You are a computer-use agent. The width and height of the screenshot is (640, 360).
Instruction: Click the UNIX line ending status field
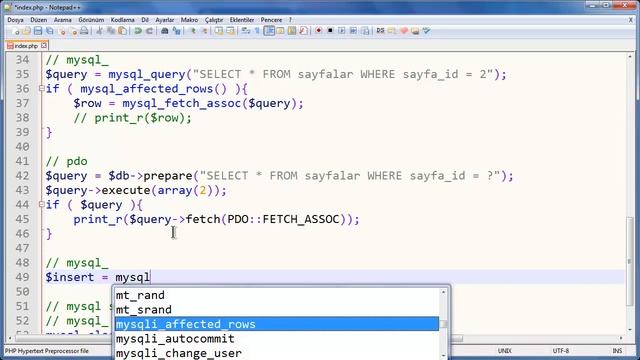[x=504, y=351]
